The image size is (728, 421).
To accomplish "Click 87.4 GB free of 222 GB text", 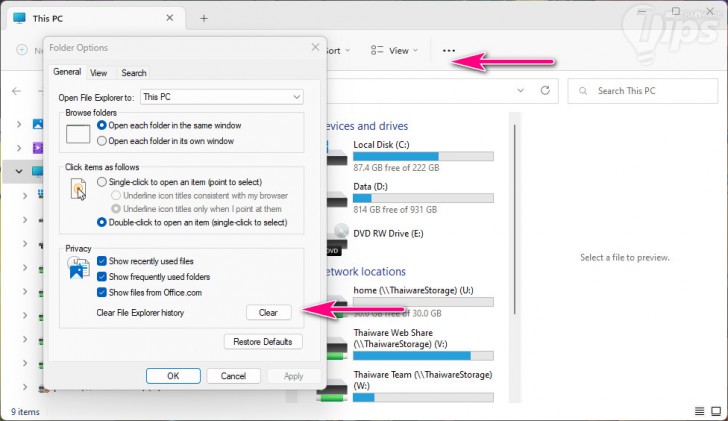I will 396,168.
